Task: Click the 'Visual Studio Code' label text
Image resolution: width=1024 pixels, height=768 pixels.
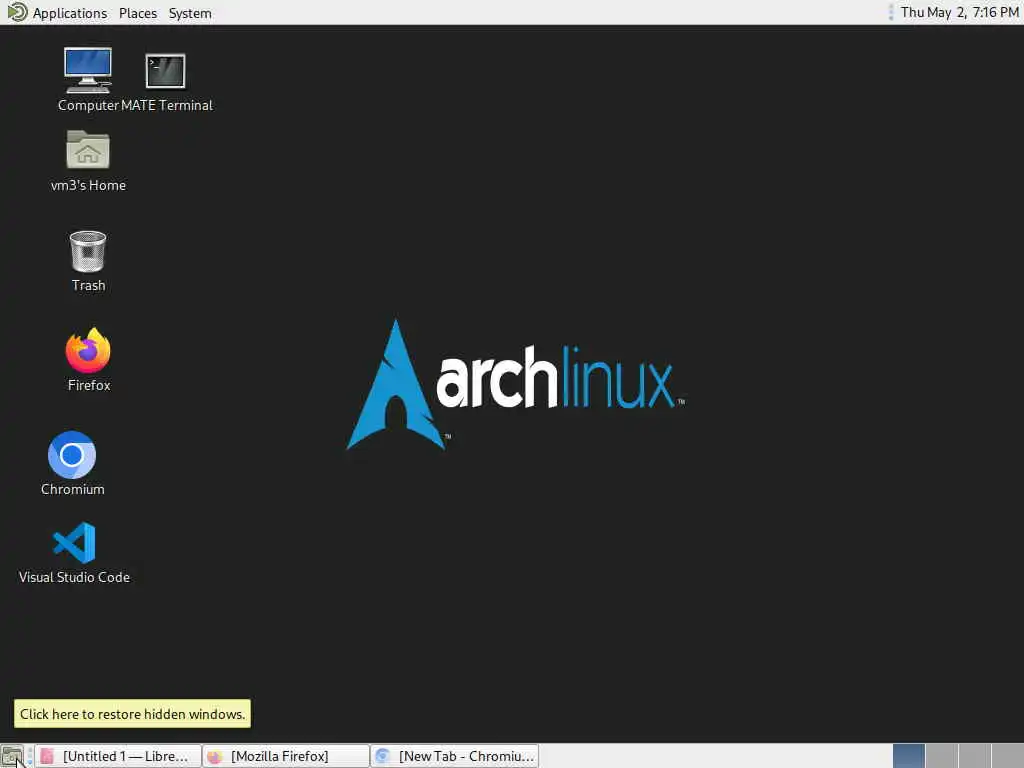Action: (74, 577)
